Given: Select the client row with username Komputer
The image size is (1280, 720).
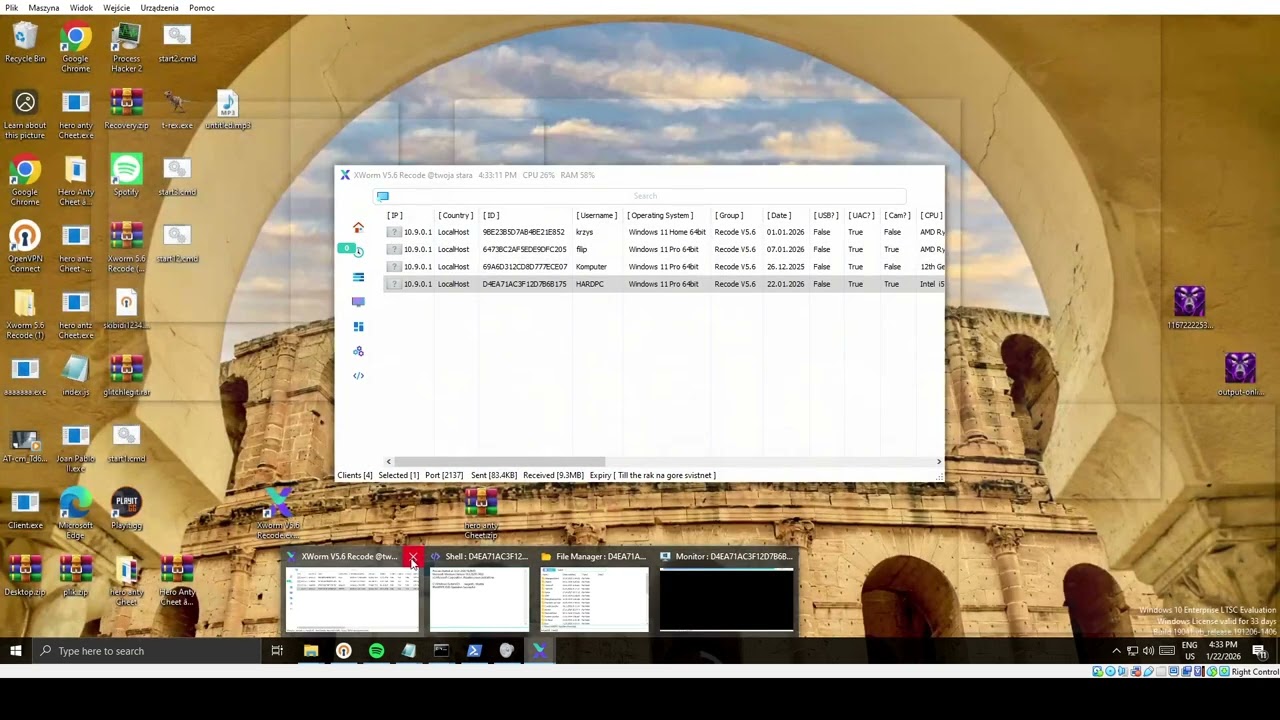Looking at the screenshot, I should point(664,267).
